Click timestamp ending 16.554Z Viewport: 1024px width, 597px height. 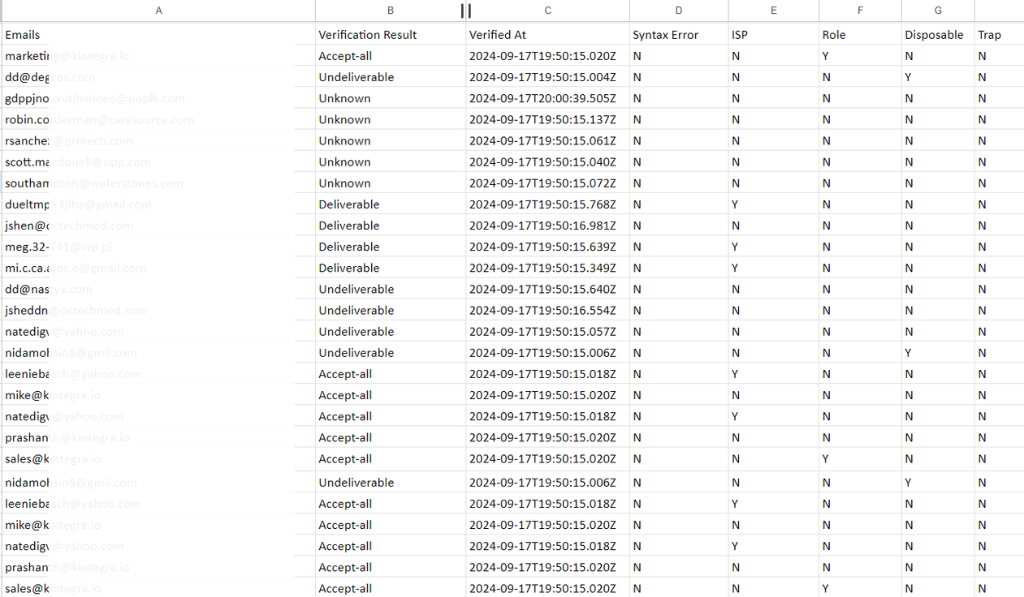point(543,311)
